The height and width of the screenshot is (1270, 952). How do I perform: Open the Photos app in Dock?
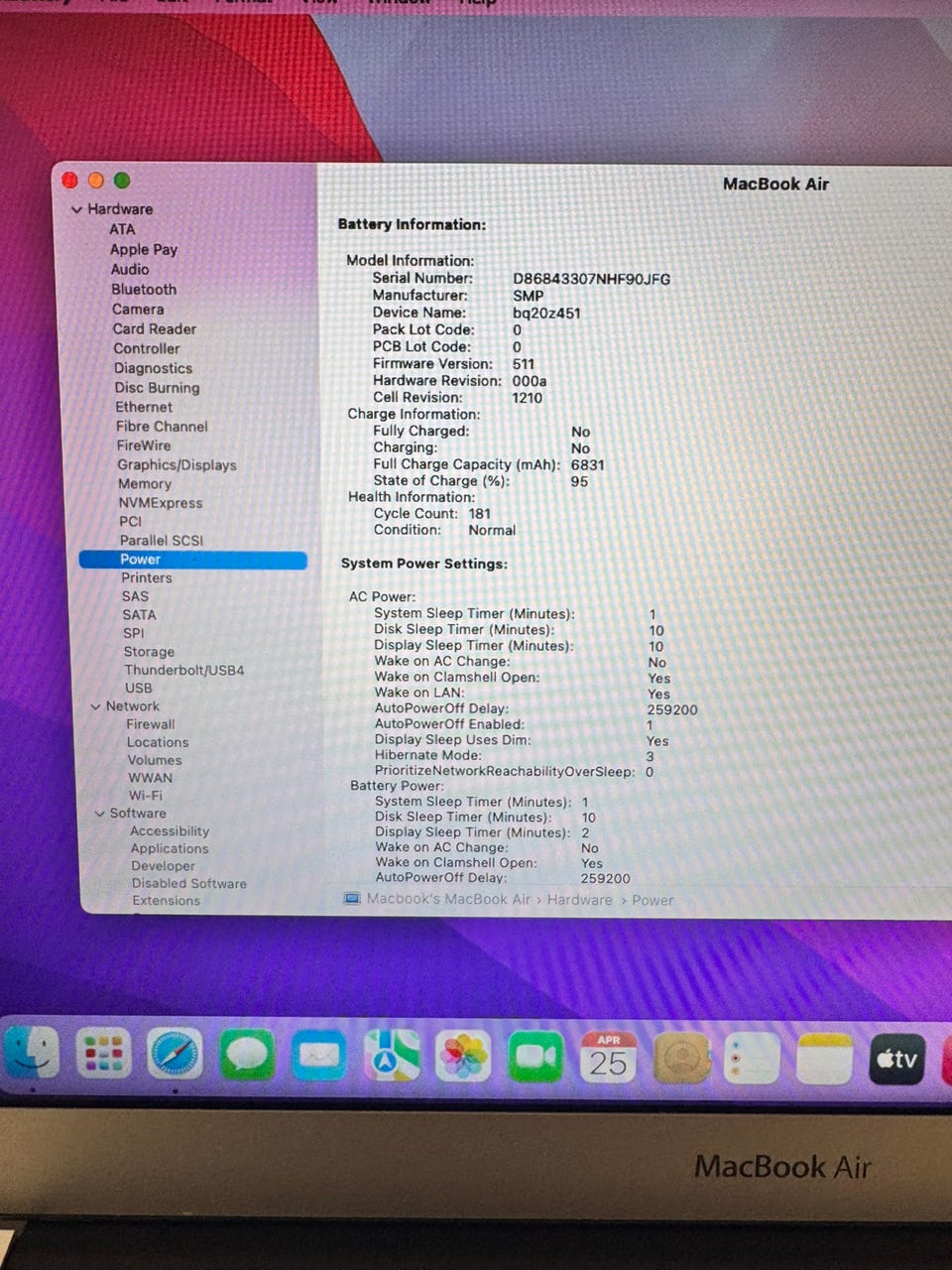pos(464,1056)
